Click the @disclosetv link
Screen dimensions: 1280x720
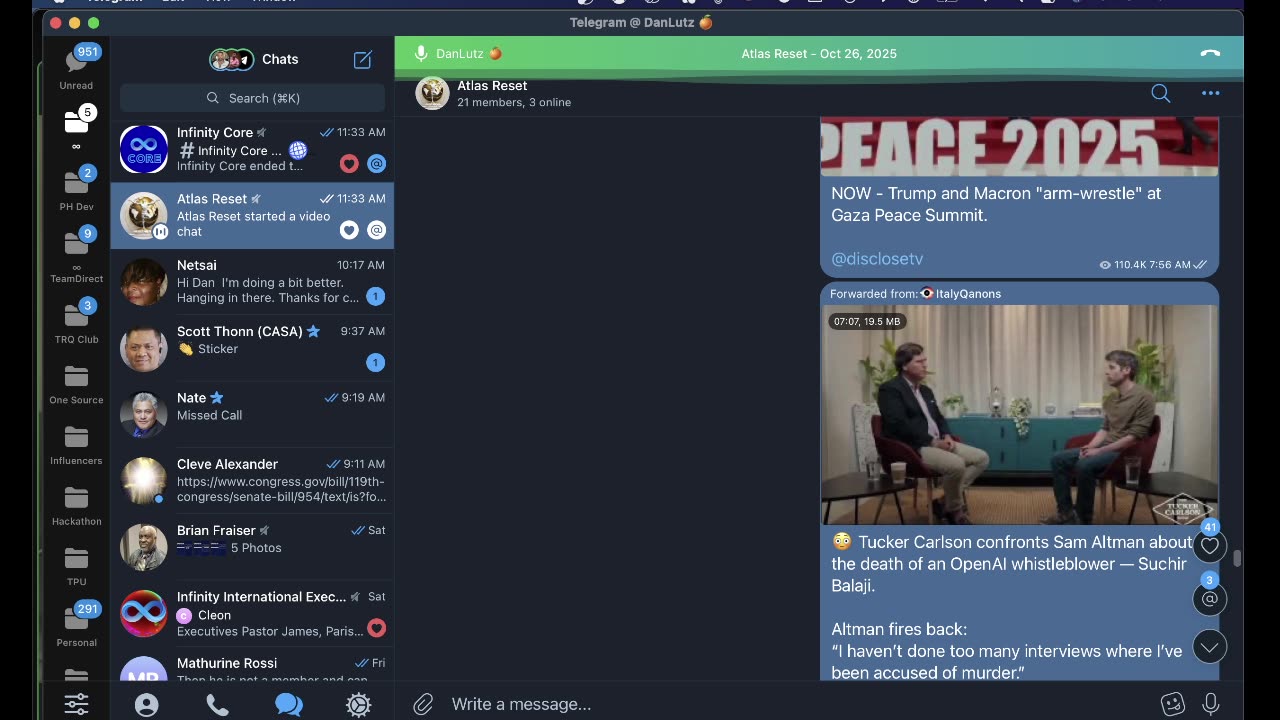[877, 259]
